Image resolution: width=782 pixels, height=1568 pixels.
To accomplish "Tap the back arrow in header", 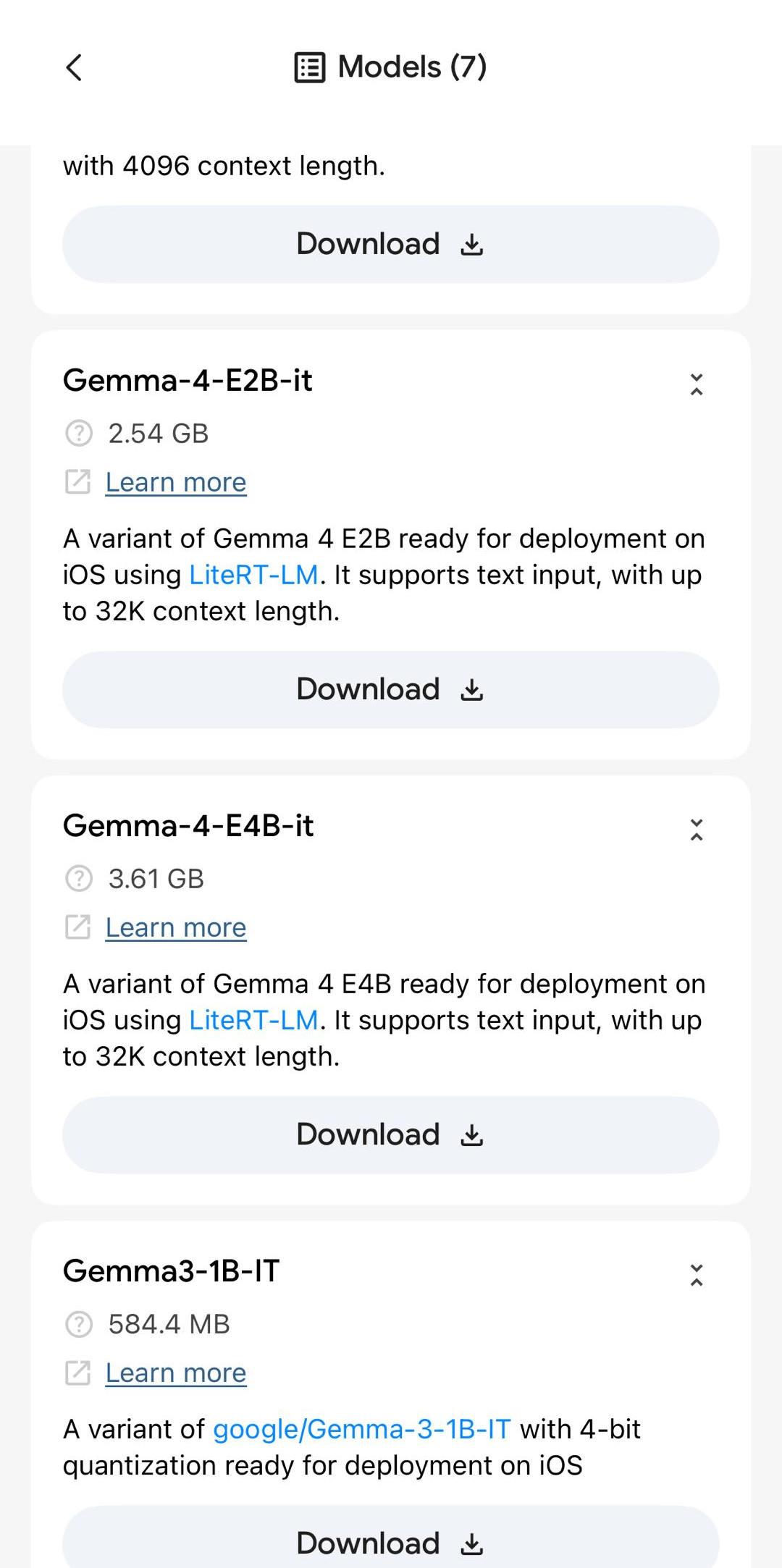I will [74, 68].
